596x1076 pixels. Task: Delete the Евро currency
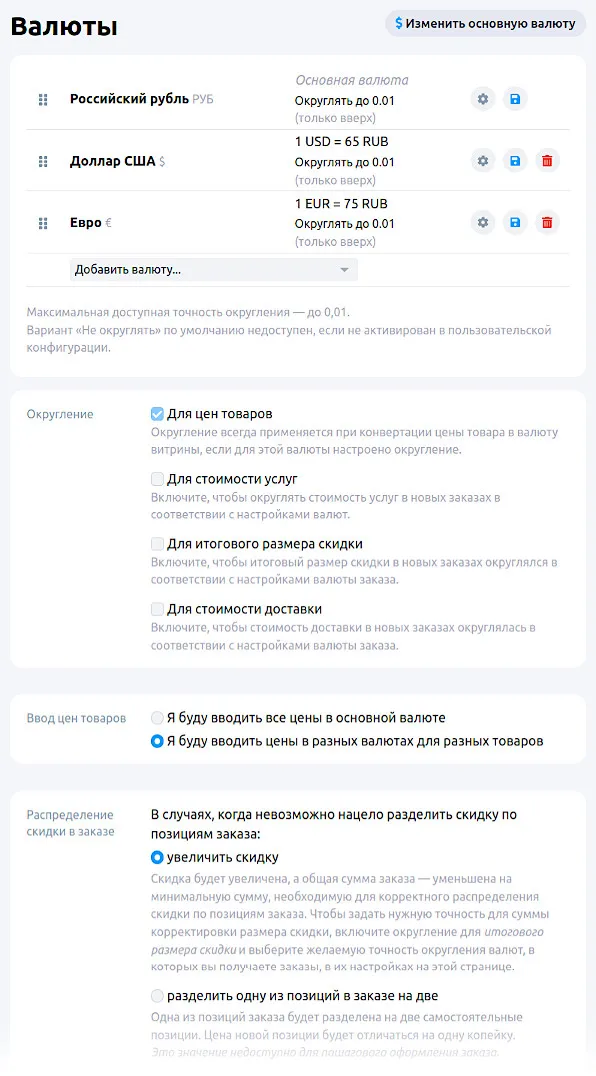coord(547,222)
